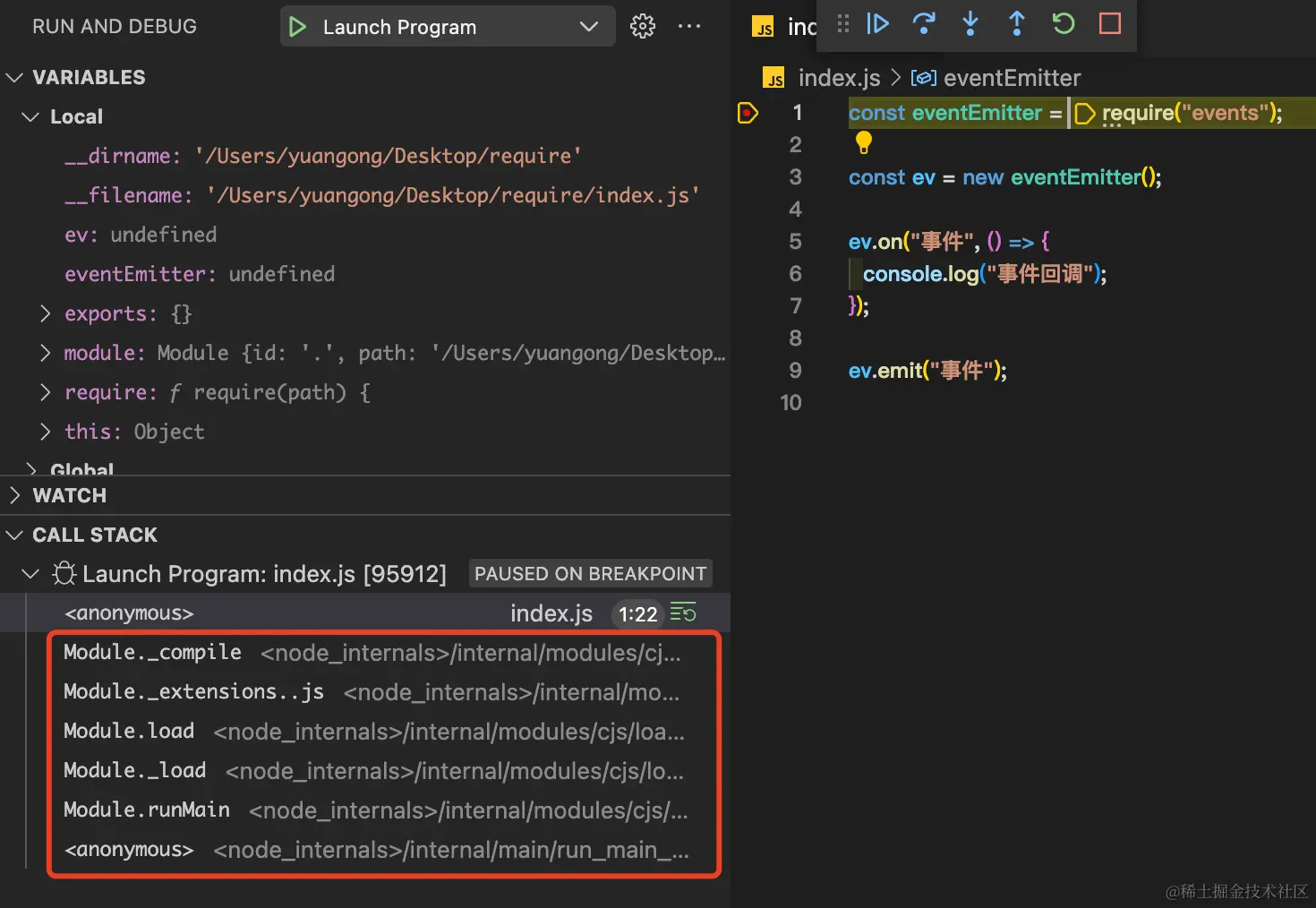Click console.log statement on line 6

[x=985, y=274]
